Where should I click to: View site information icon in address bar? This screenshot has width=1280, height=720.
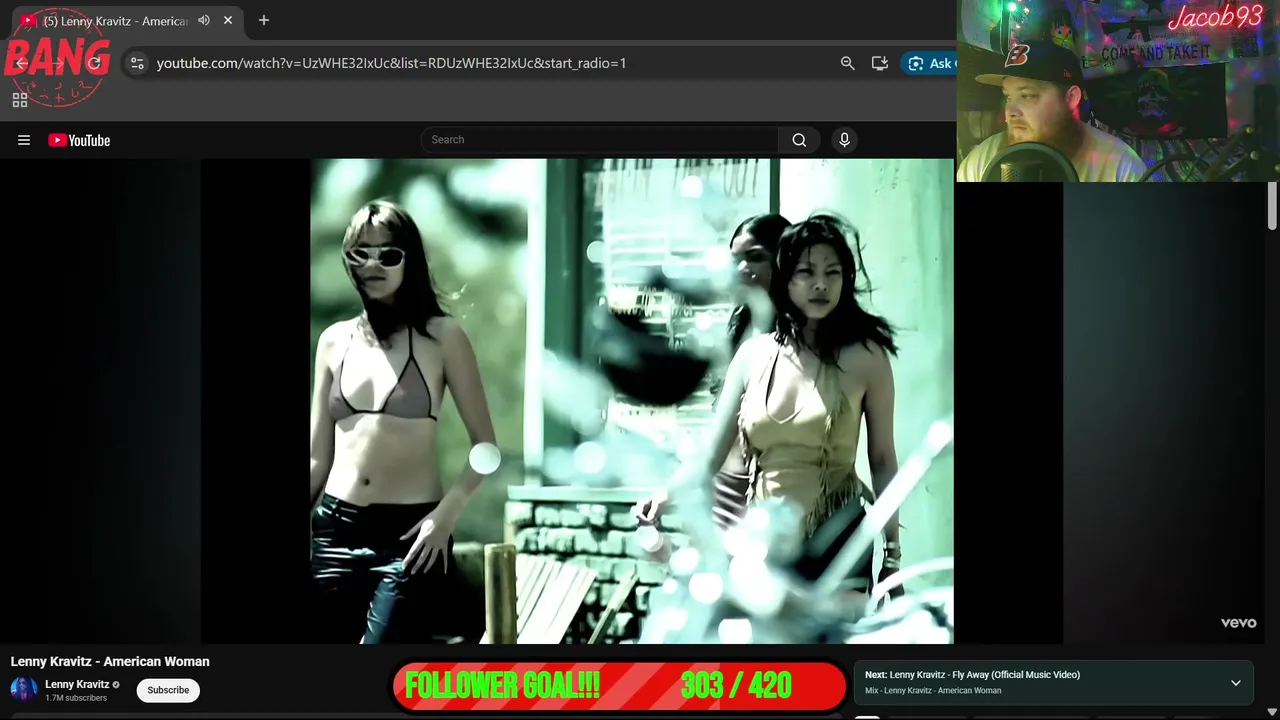click(137, 63)
